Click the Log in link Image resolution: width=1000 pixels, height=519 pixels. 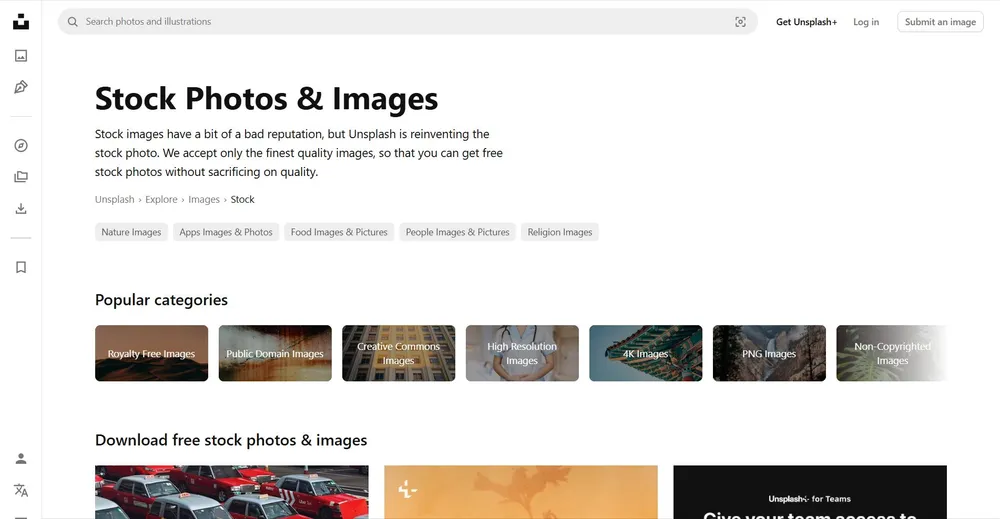(866, 22)
